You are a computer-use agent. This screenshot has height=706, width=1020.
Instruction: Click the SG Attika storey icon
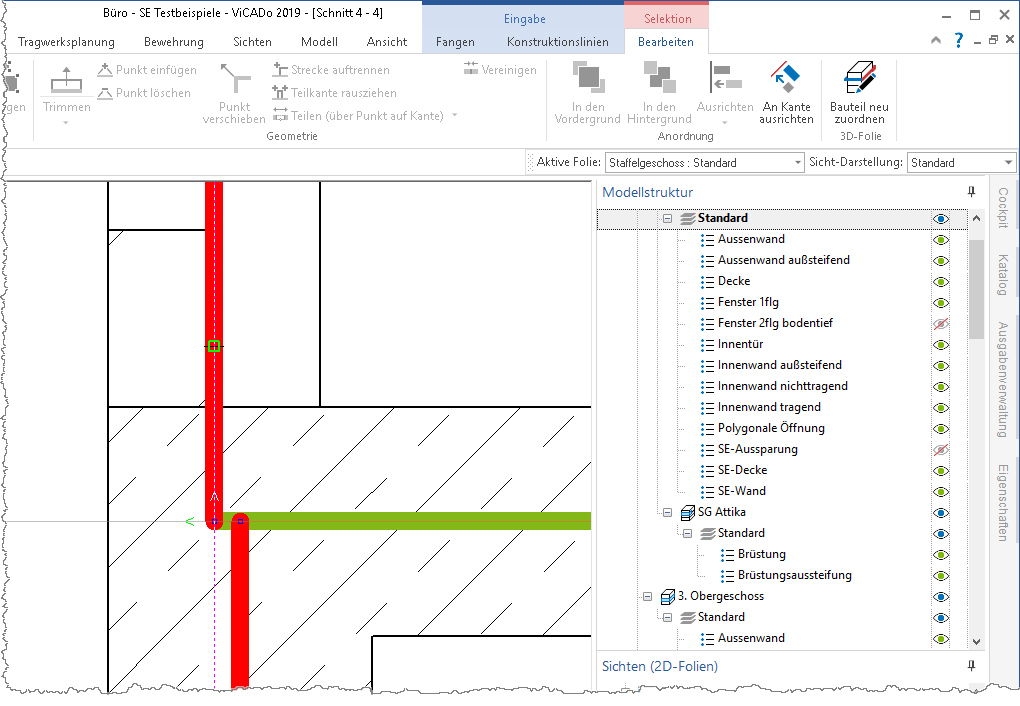(x=688, y=512)
